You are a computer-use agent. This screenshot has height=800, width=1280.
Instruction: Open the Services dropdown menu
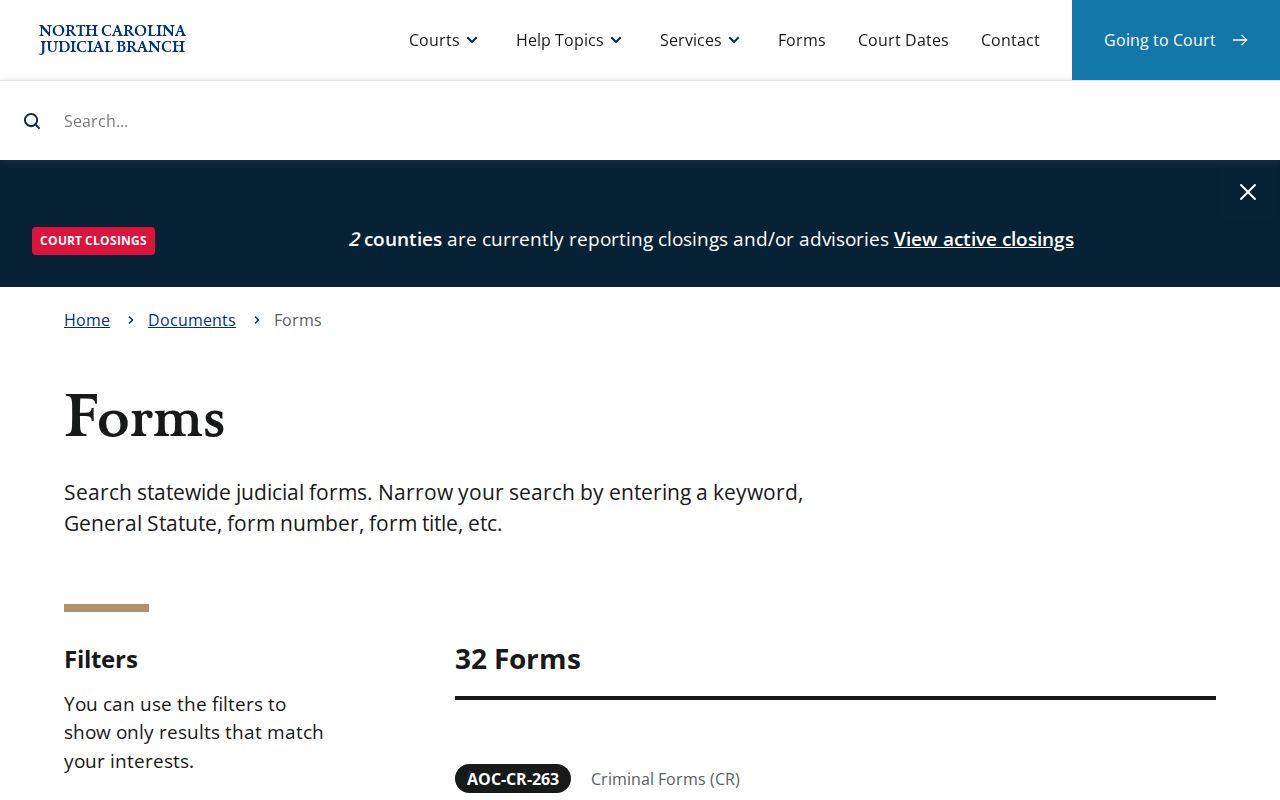tap(700, 40)
